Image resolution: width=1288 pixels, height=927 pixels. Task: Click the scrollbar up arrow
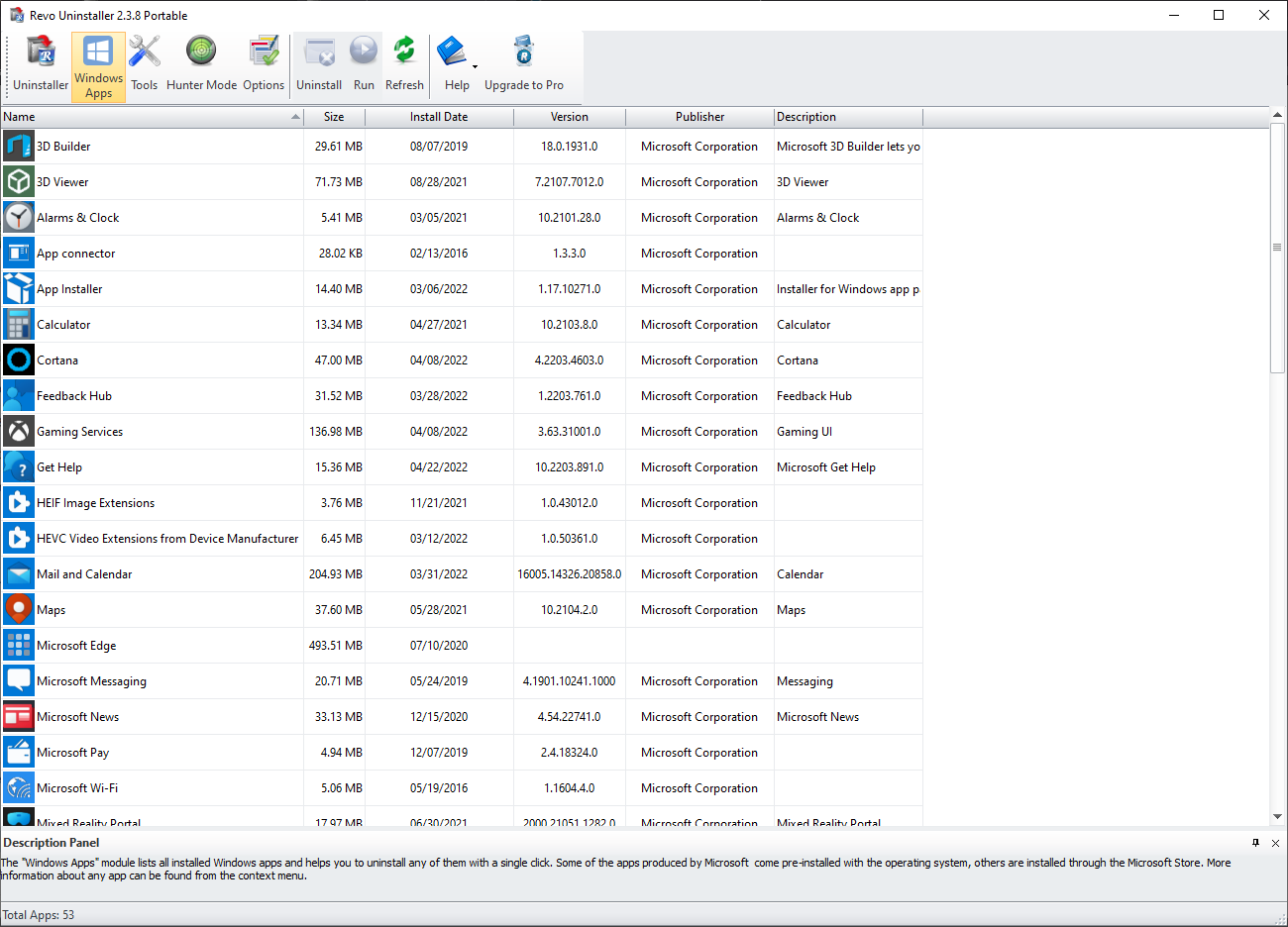pos(1277,116)
